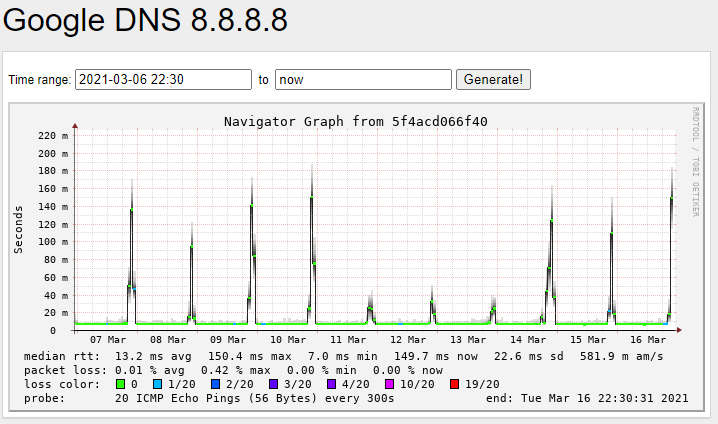Click the start time range input field
Screen dimensions: 718x424
tap(163, 80)
